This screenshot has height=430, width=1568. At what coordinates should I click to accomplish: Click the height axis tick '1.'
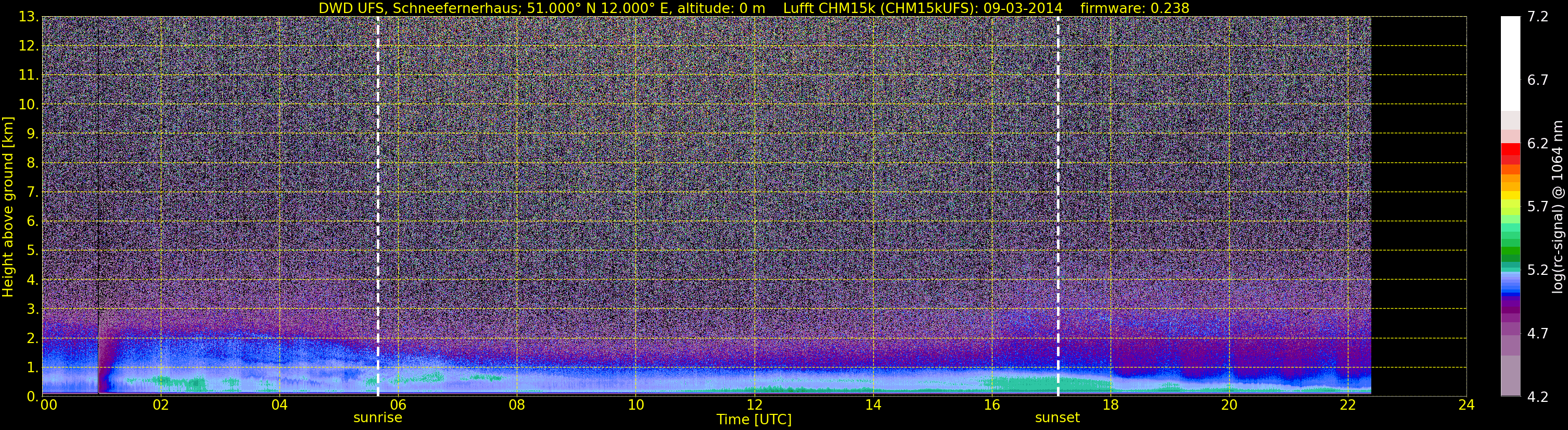[x=32, y=368]
